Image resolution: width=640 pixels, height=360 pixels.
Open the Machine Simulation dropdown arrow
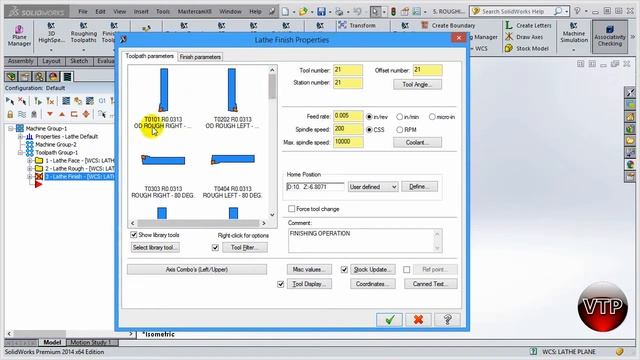click(573, 50)
